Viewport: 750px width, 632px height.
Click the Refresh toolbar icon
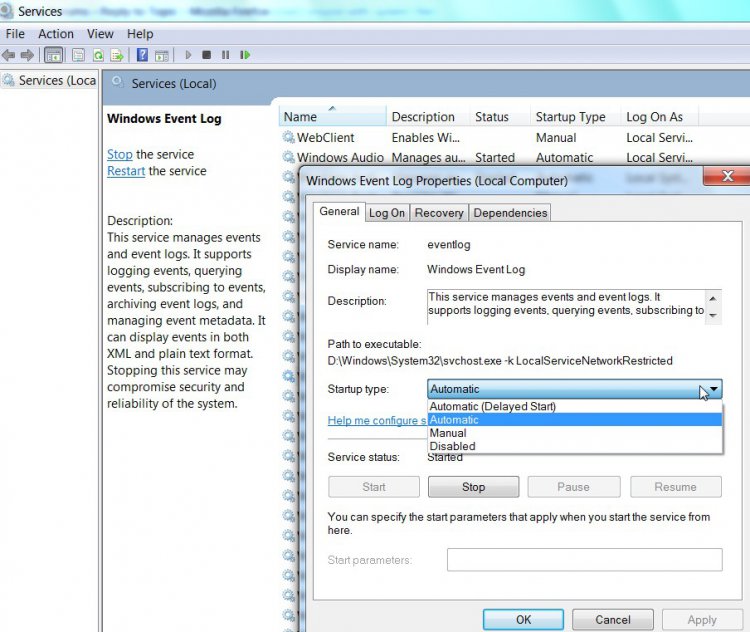pos(98,55)
